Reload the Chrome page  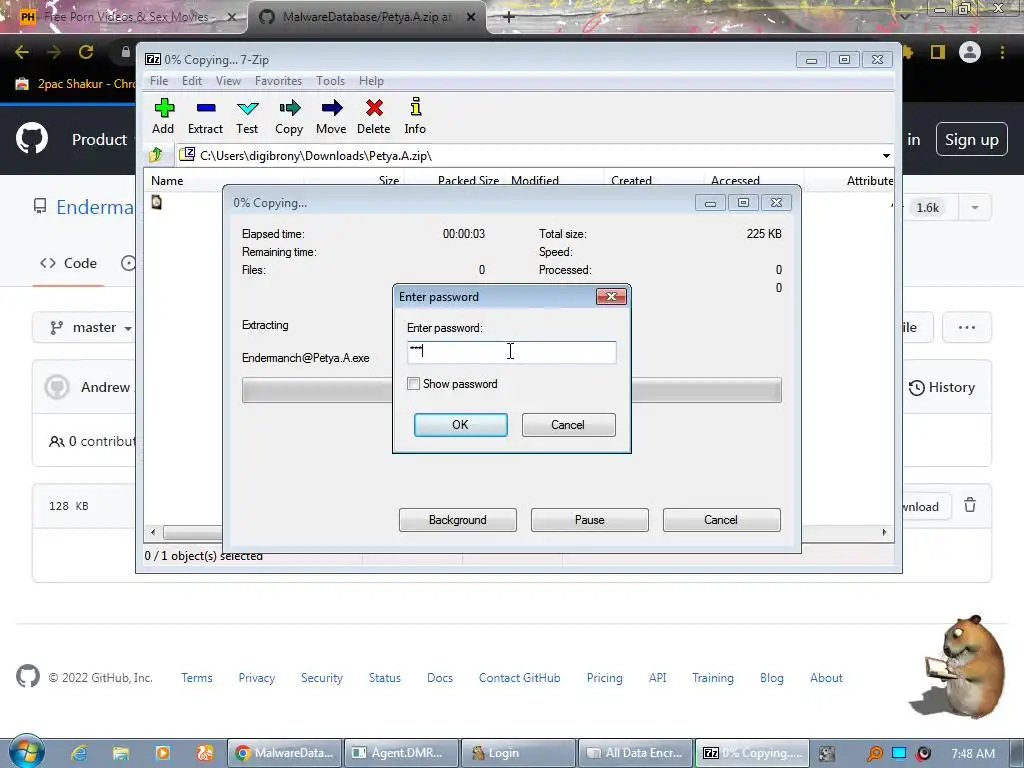tap(86, 52)
